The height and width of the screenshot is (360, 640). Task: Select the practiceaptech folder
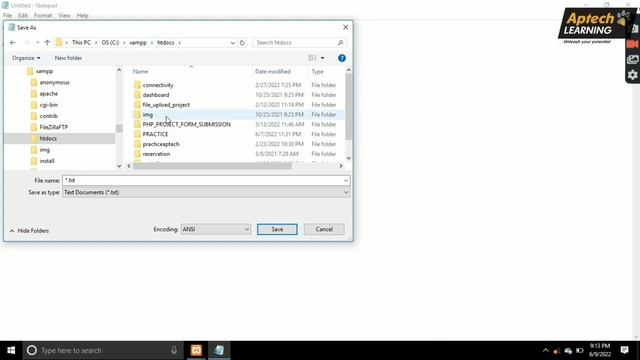point(161,144)
